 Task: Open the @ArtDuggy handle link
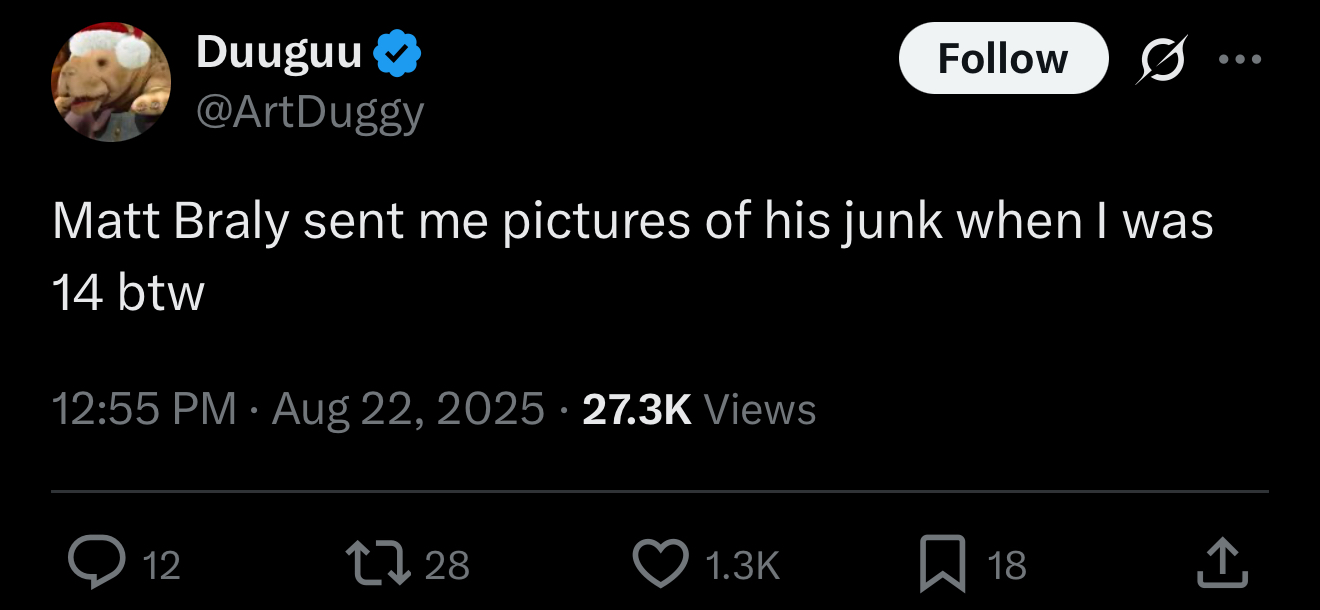point(311,113)
